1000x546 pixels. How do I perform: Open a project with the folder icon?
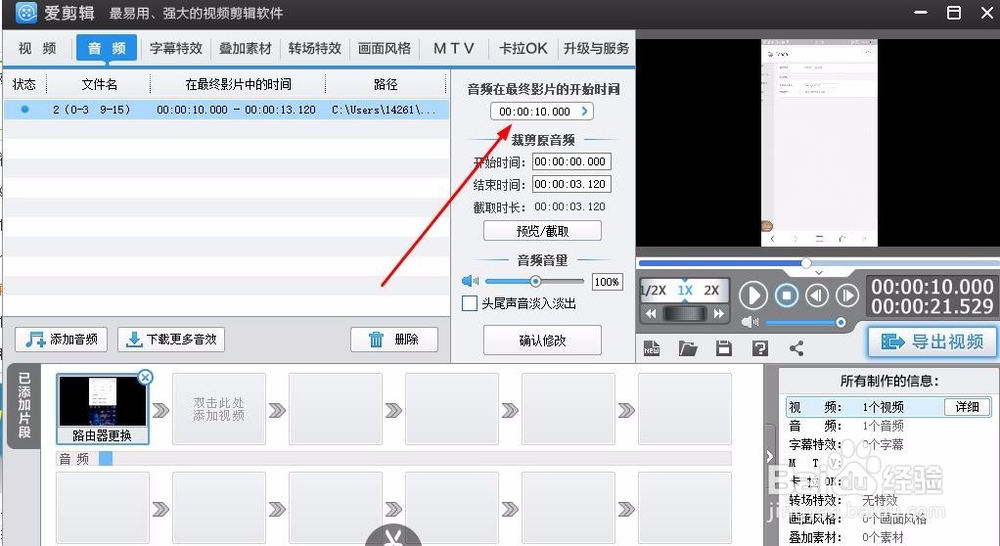[688, 348]
